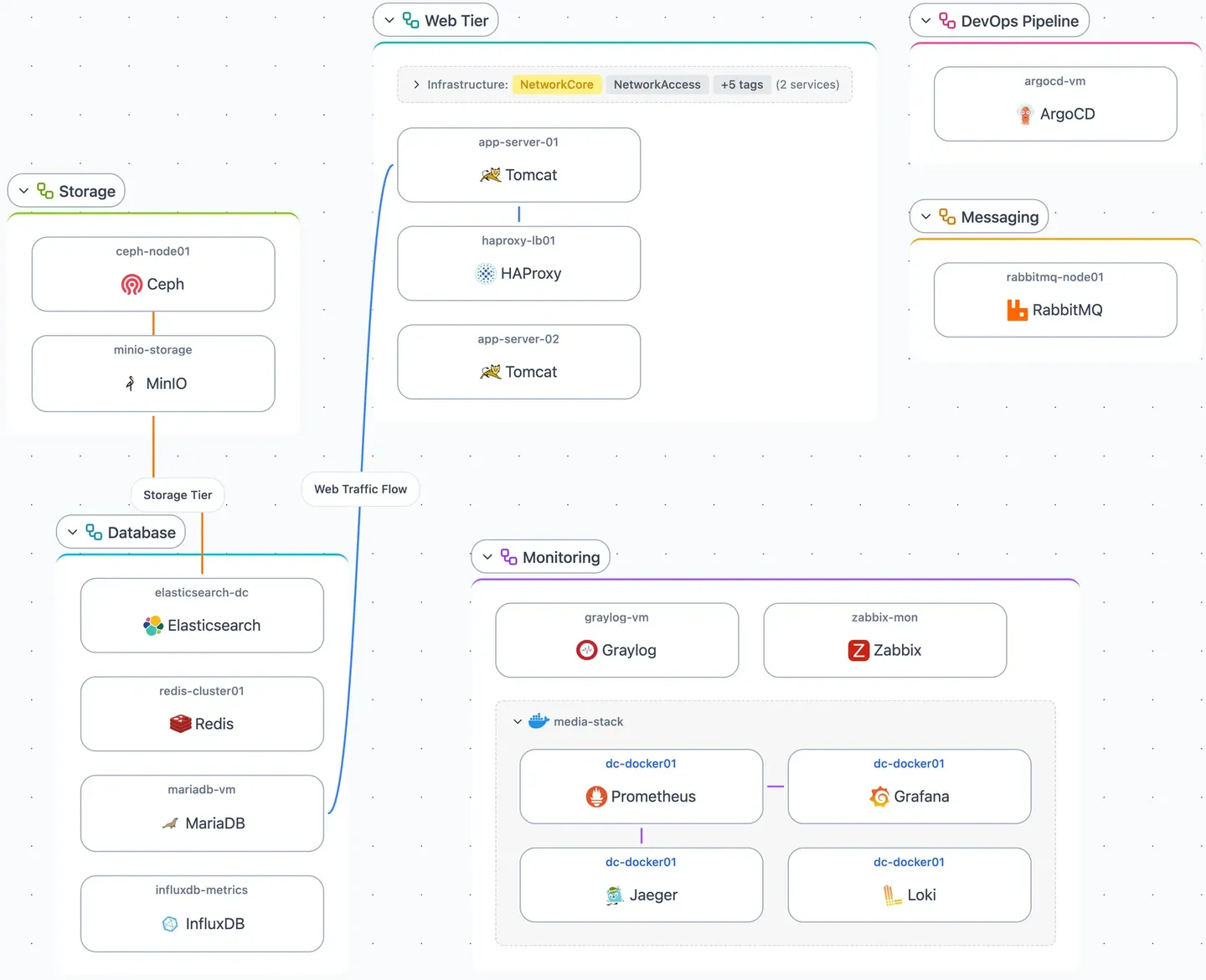1206x980 pixels.
Task: Click the rabbitmq-node01 host name
Action: (x=1055, y=277)
